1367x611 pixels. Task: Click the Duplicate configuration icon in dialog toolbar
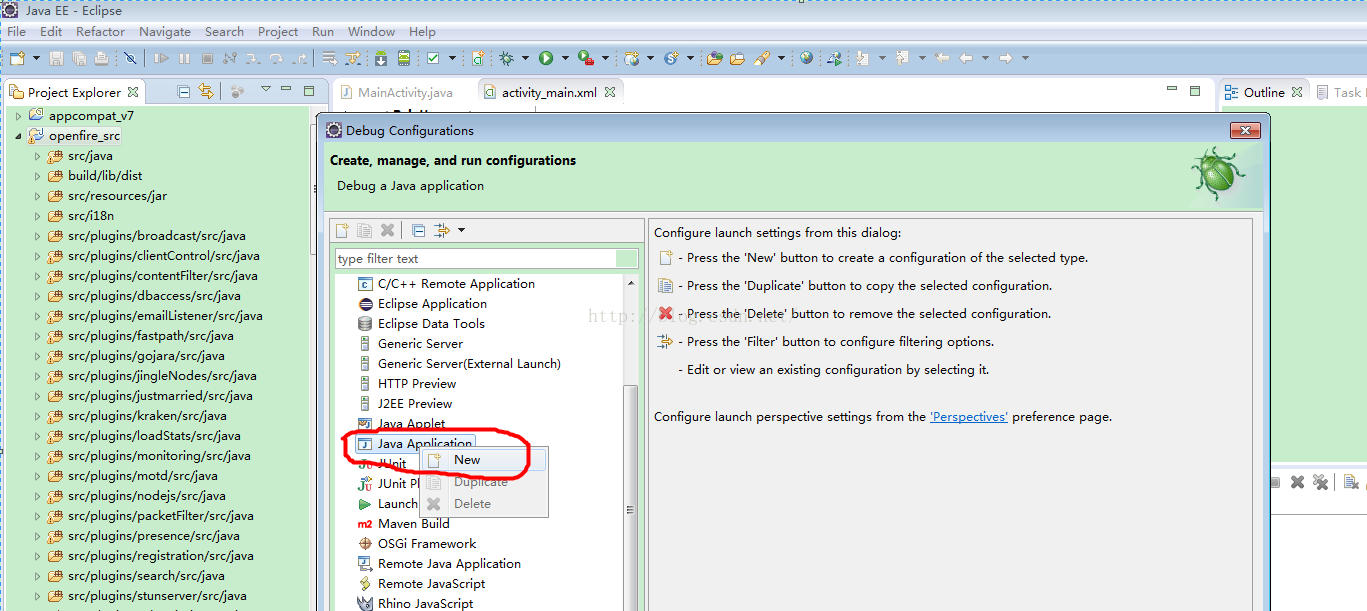[x=365, y=230]
